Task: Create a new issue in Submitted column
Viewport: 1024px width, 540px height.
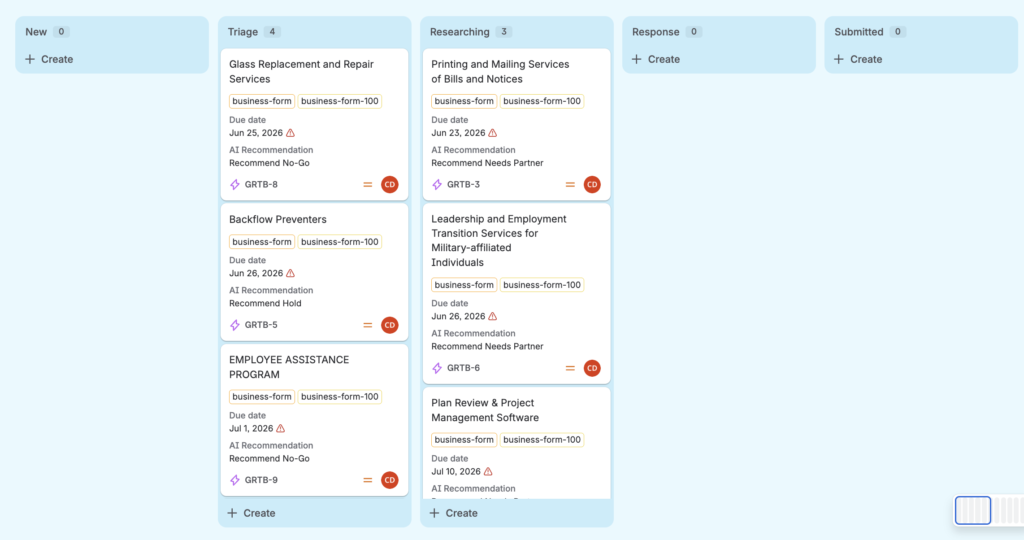Action: click(x=859, y=59)
